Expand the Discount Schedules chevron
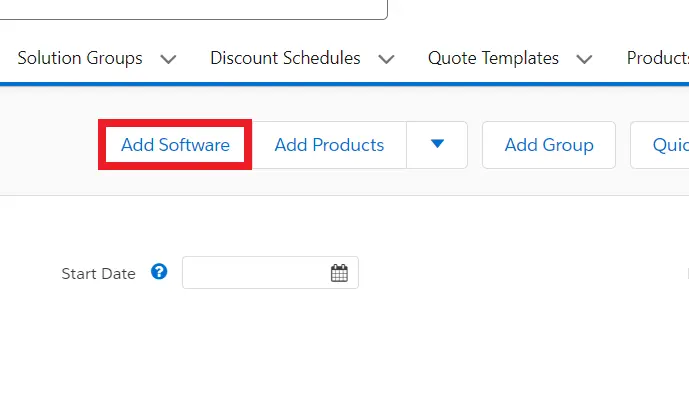Viewport: 689px width, 398px height. coord(386,59)
